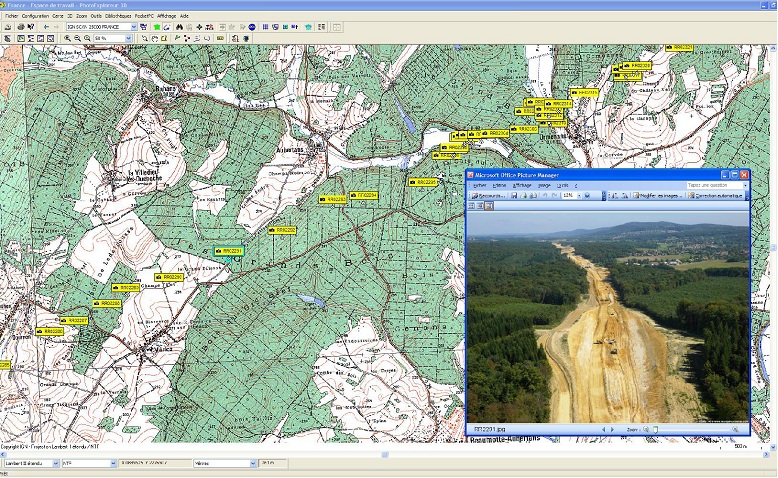Open the 50 % zoom level dropdown
Screen dimensions: 778x478
tap(129, 38)
